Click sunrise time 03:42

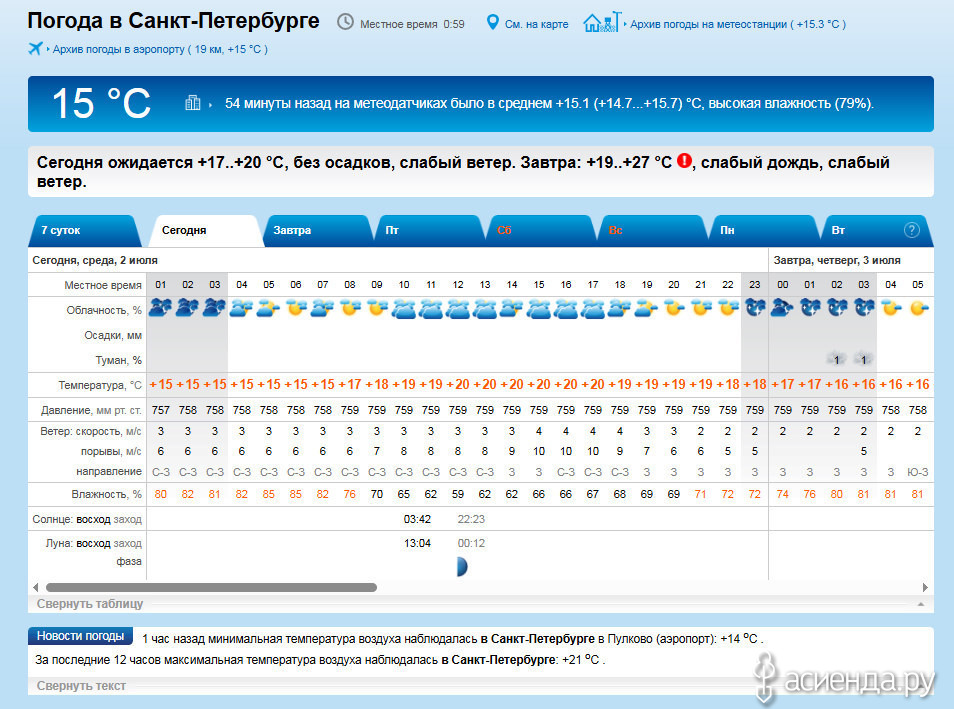pos(417,519)
